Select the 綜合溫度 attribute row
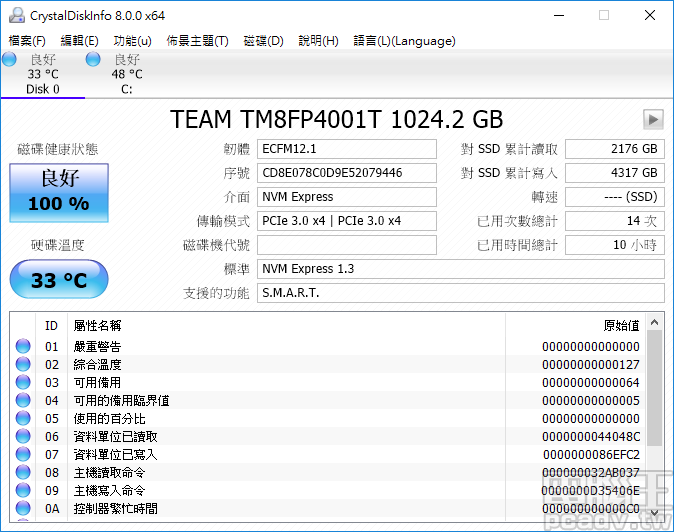674x532 pixels. tap(328, 364)
